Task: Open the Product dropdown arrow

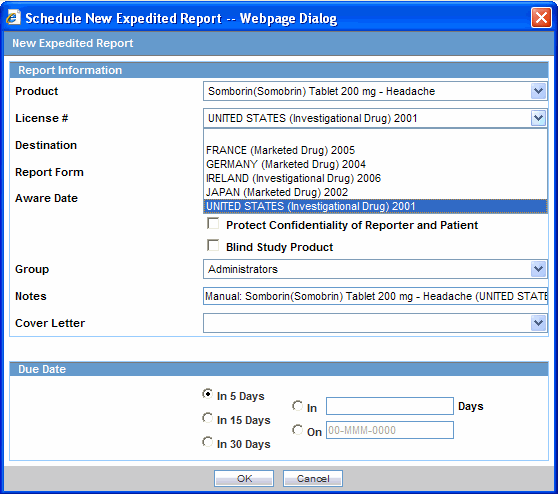Action: click(538, 91)
